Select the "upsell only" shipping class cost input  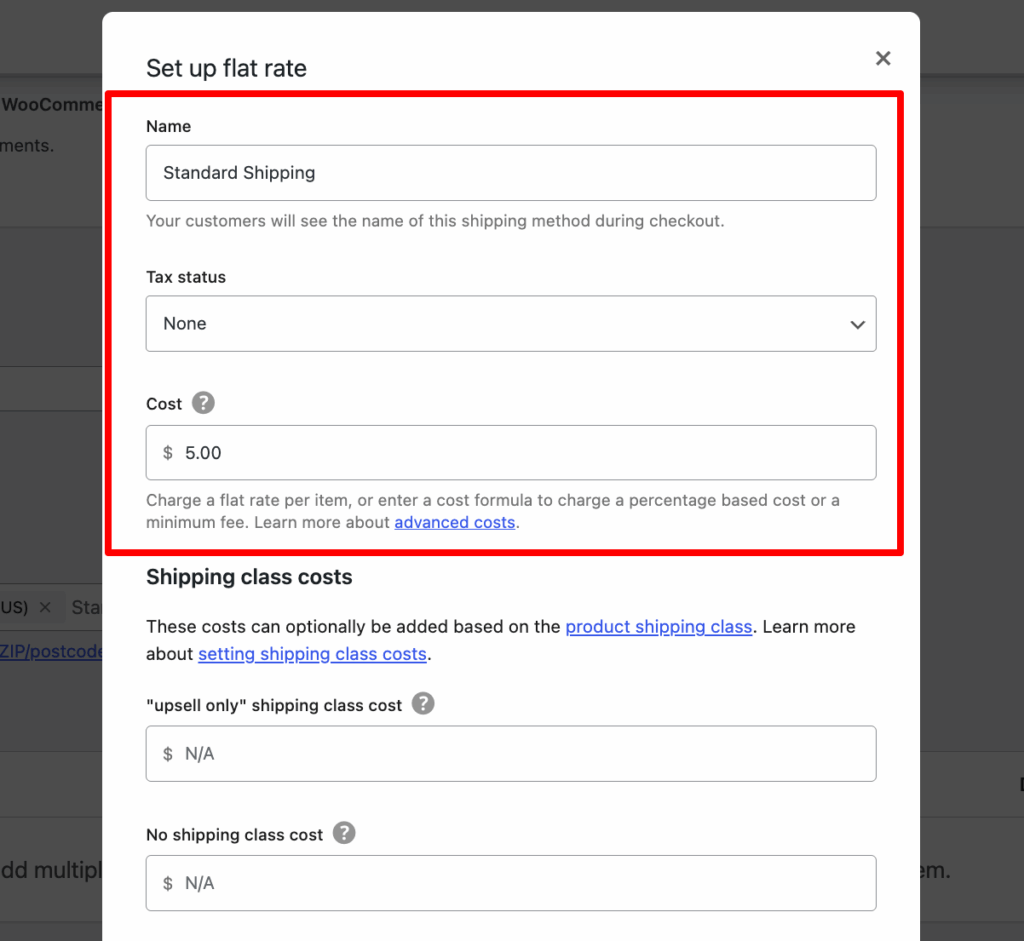(510, 754)
